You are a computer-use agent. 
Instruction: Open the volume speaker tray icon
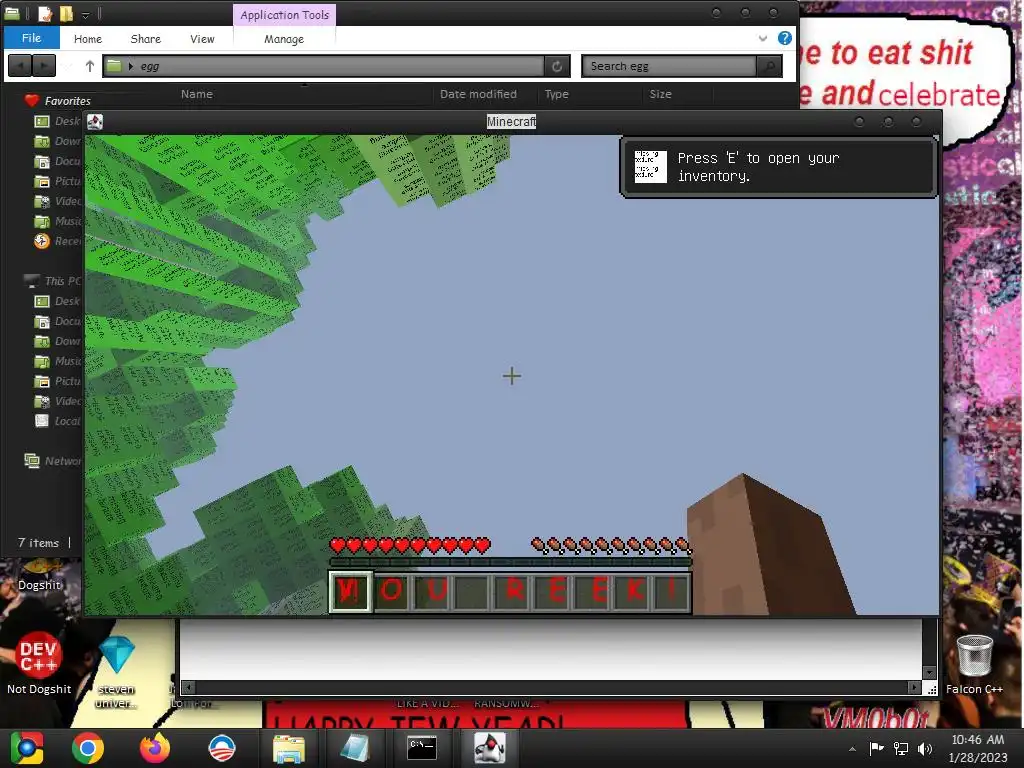(x=924, y=748)
